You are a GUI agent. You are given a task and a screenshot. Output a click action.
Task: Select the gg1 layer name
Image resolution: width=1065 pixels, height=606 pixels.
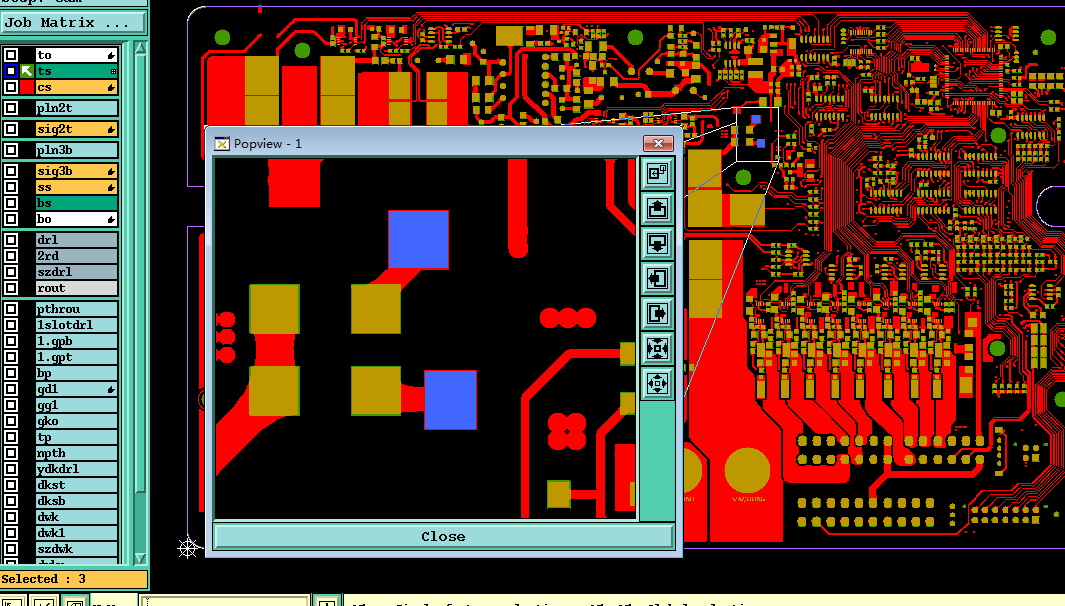(77, 405)
